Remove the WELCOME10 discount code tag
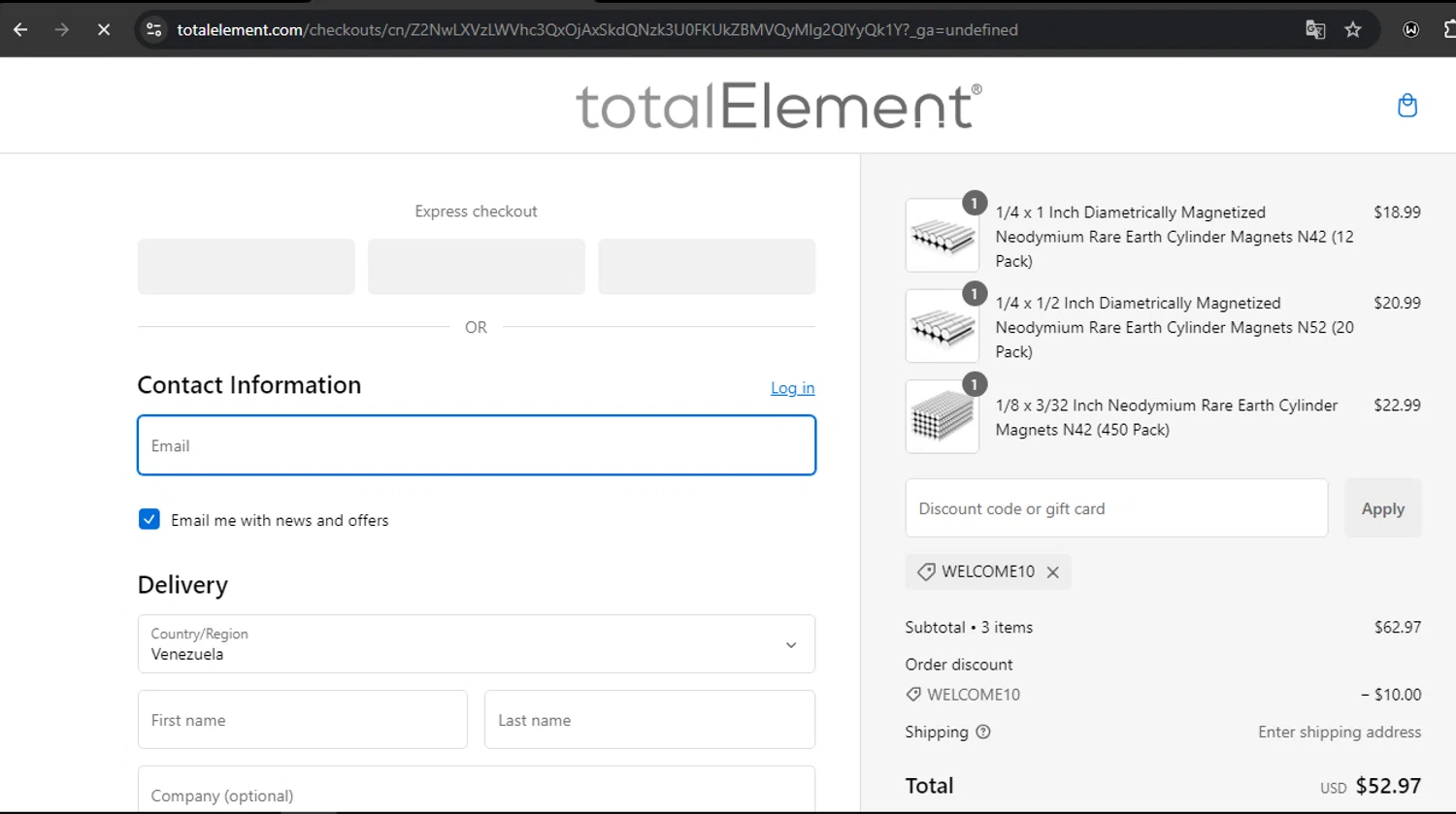The image size is (1456, 814). (x=1053, y=572)
